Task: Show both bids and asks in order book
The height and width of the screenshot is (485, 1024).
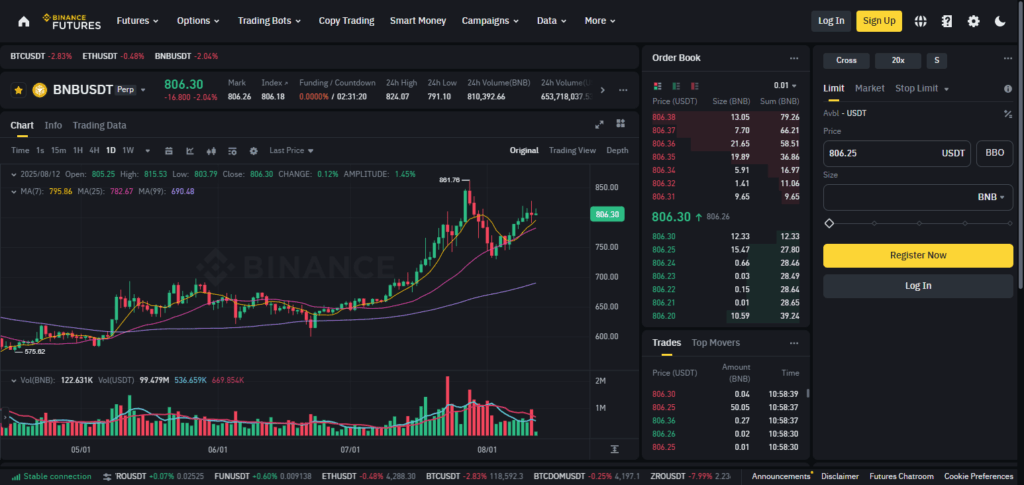Action: (x=658, y=86)
